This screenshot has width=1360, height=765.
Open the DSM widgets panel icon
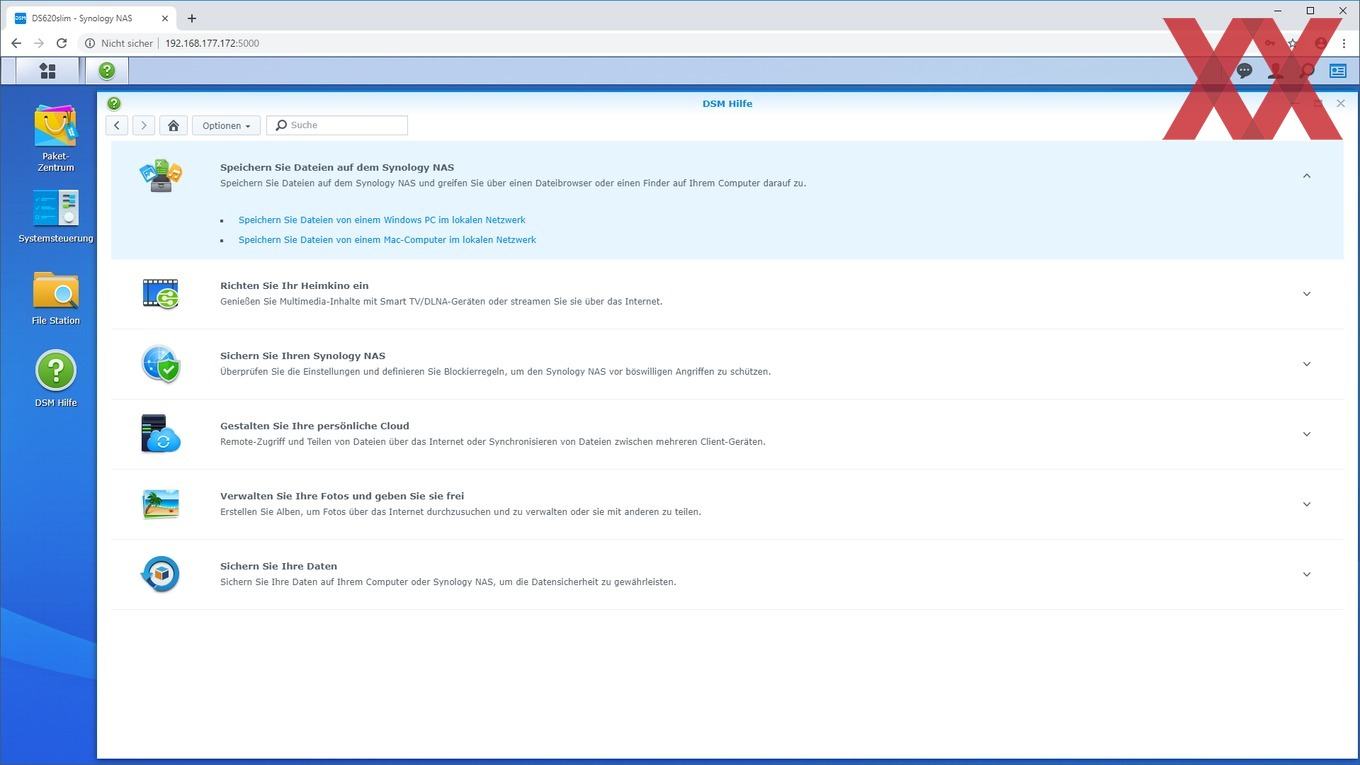[x=1338, y=71]
